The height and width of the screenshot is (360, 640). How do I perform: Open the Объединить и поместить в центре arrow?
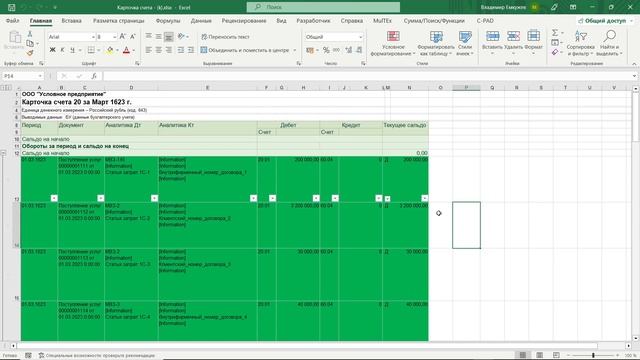point(294,50)
